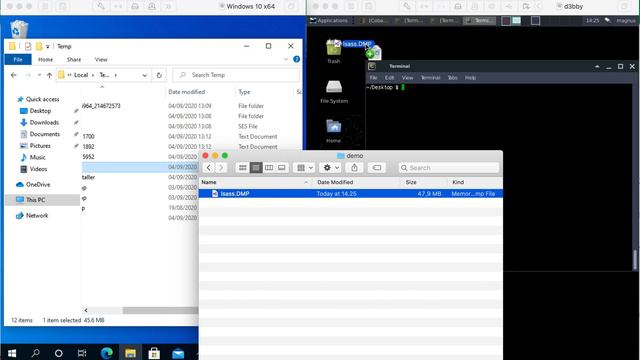Click the Finder Search field

point(449,168)
